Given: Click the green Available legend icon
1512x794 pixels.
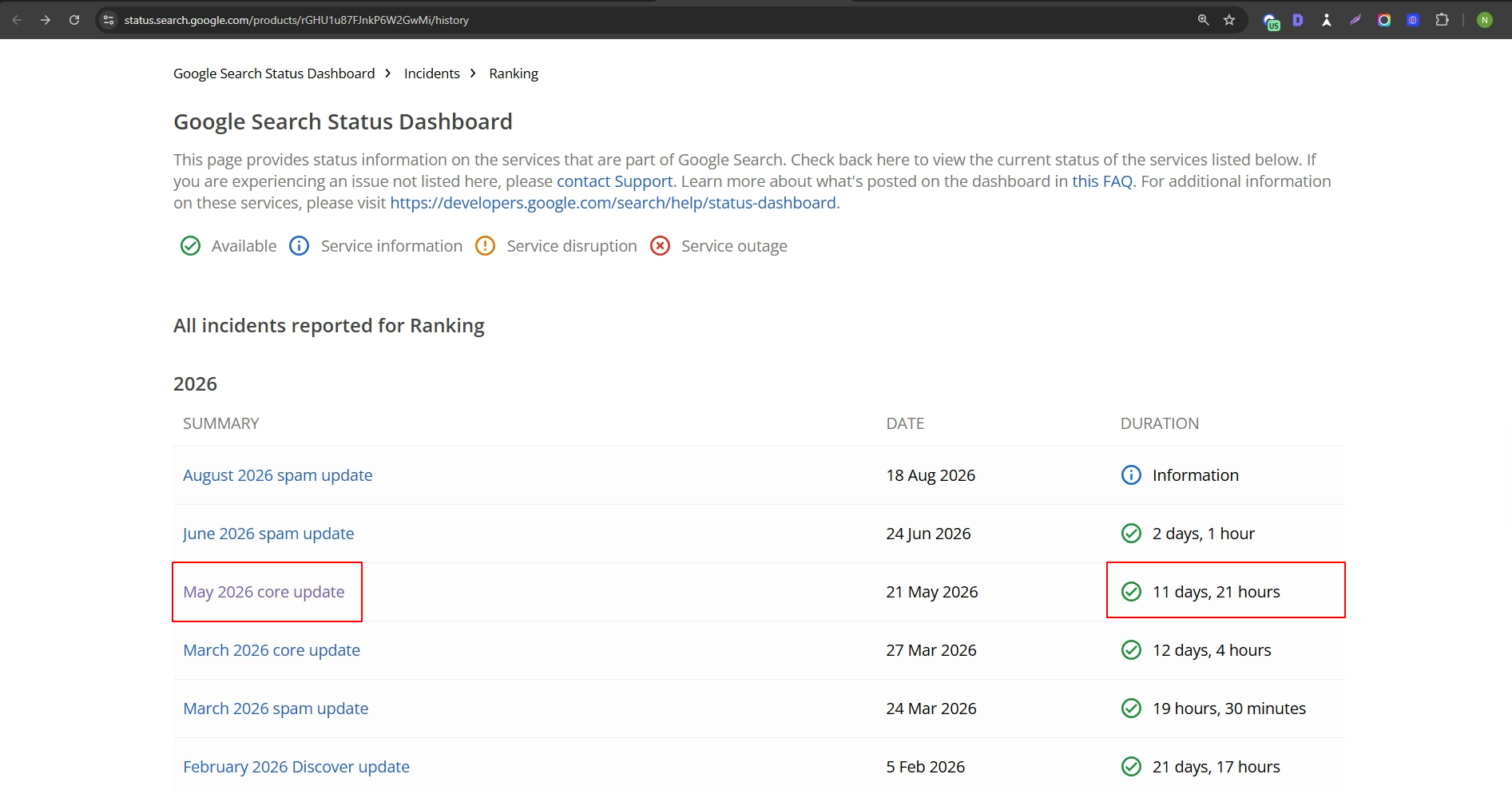Looking at the screenshot, I should click(190, 246).
